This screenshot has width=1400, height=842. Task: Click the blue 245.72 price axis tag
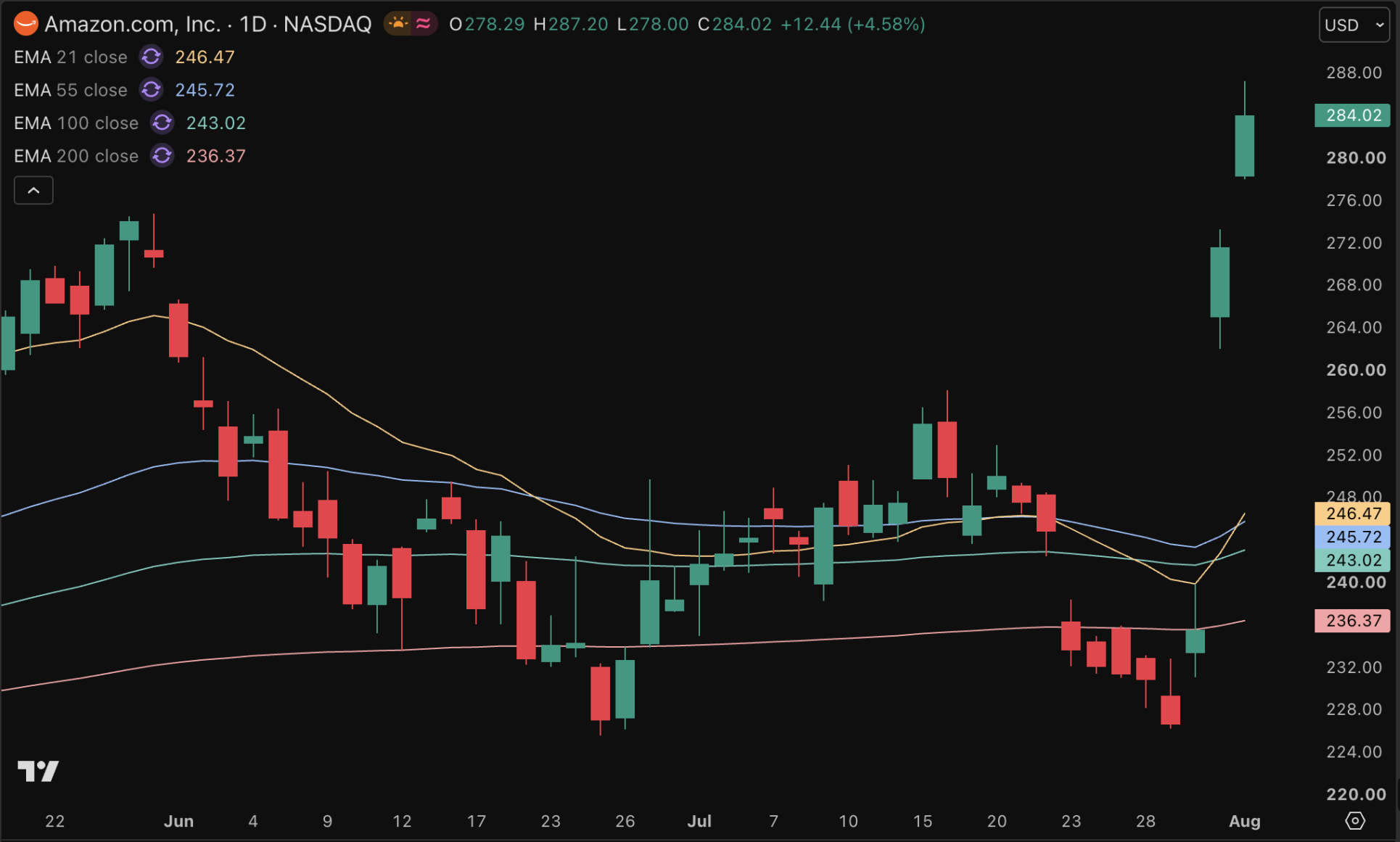(1353, 537)
